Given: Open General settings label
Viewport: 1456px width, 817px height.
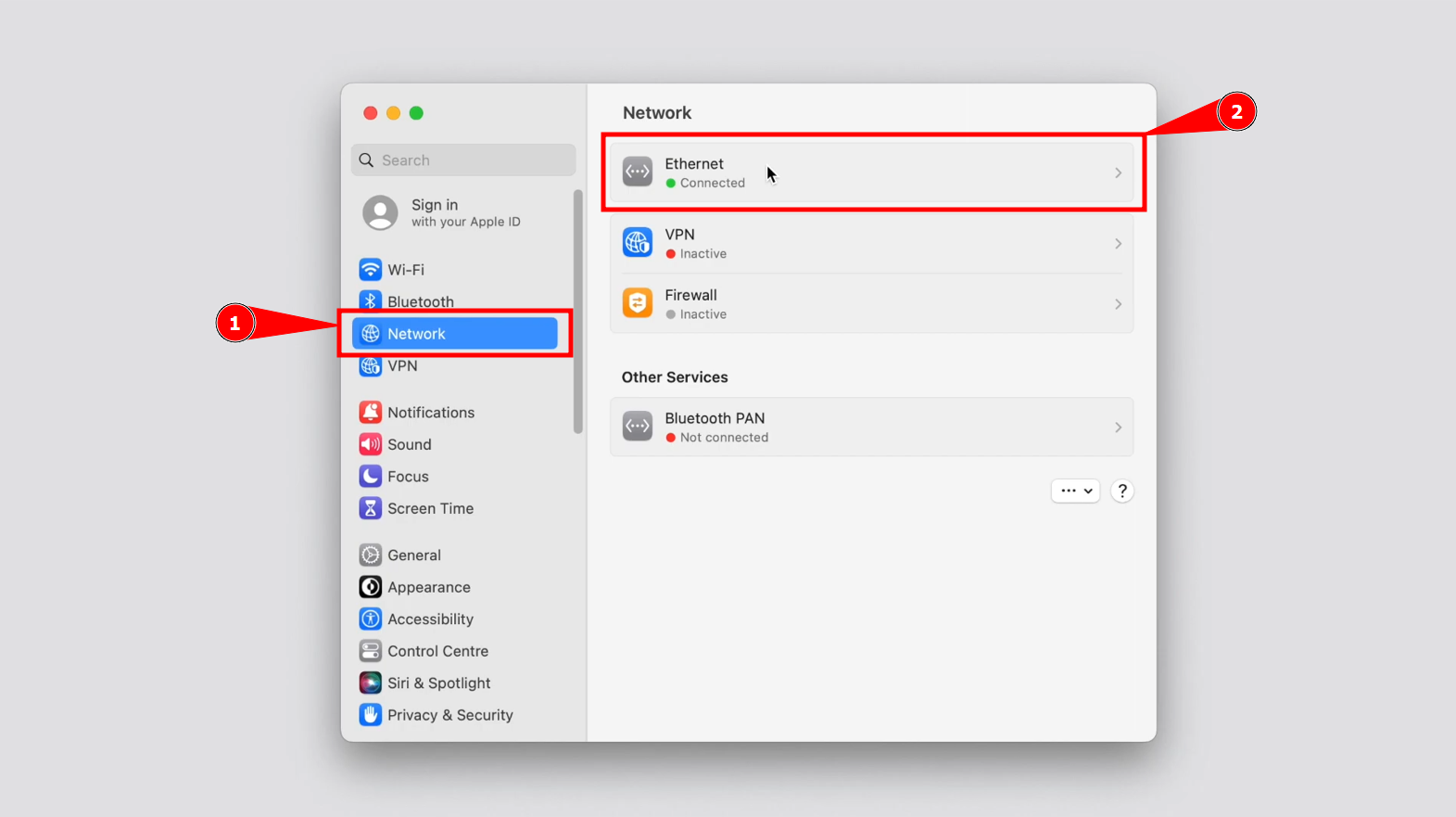Looking at the screenshot, I should pyautogui.click(x=414, y=555).
